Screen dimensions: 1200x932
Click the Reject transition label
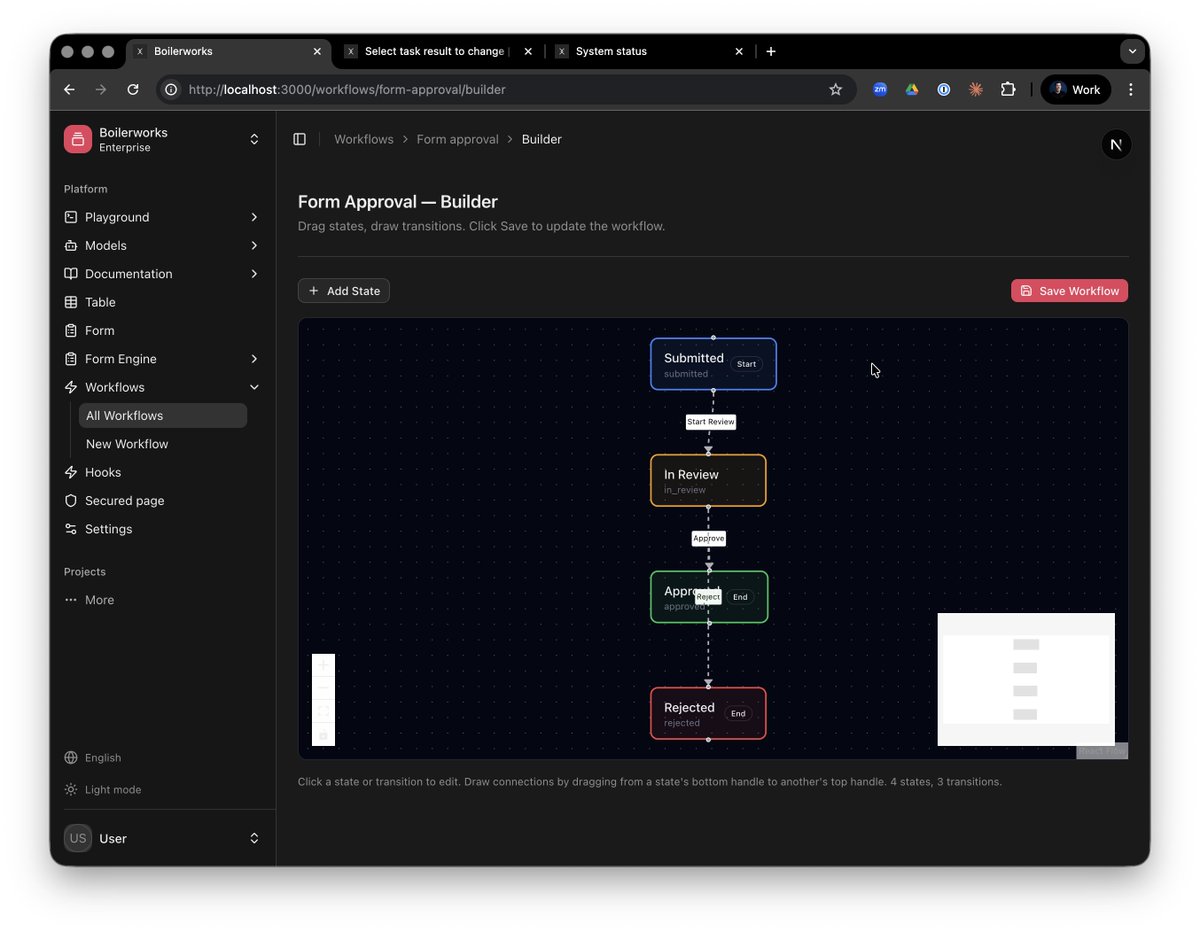pos(708,597)
